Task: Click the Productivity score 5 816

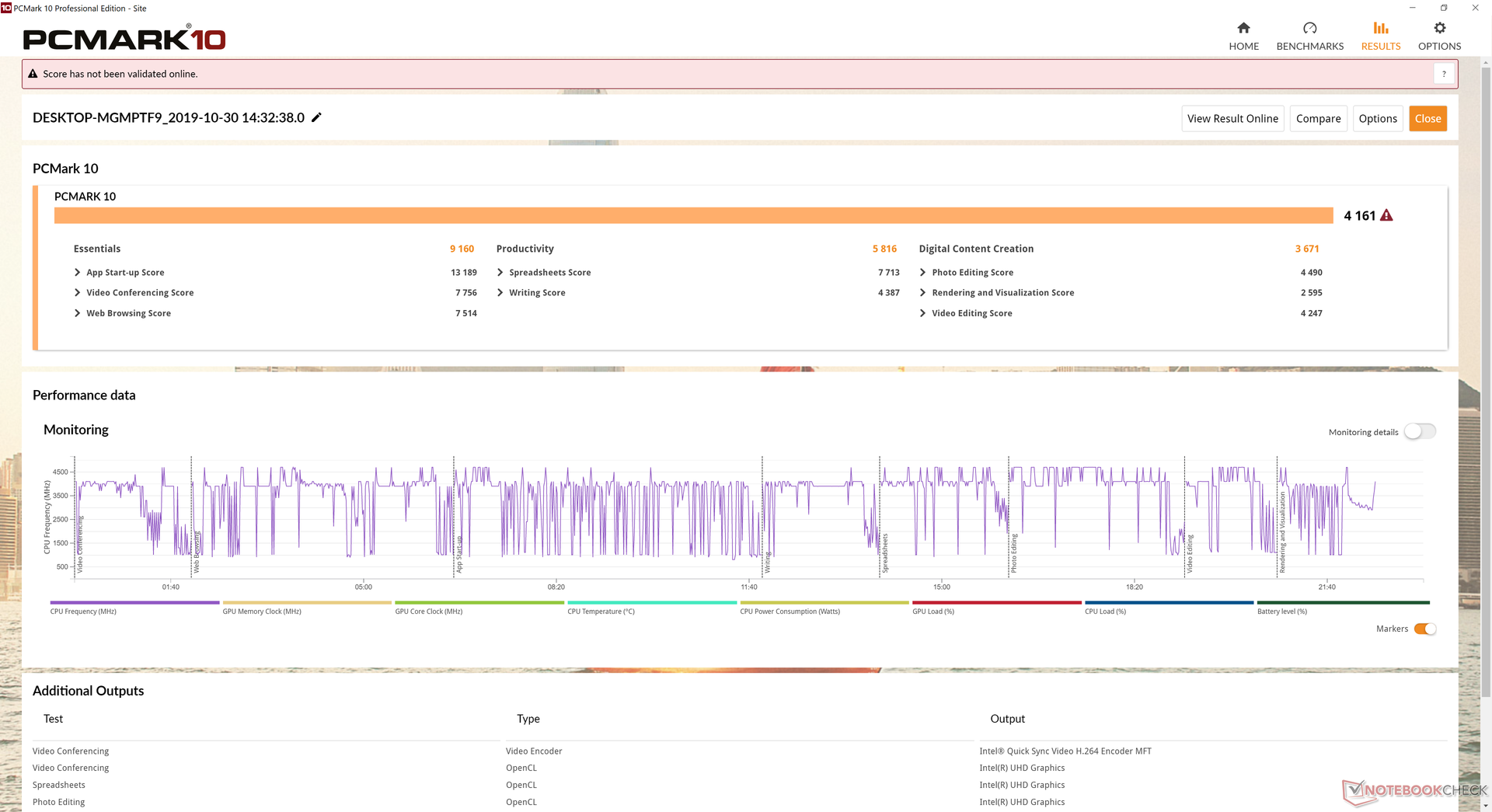Action: (884, 249)
